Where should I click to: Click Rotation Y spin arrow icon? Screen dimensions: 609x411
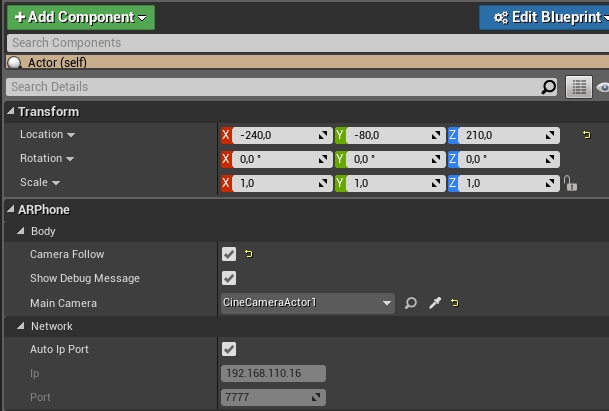(x=436, y=159)
